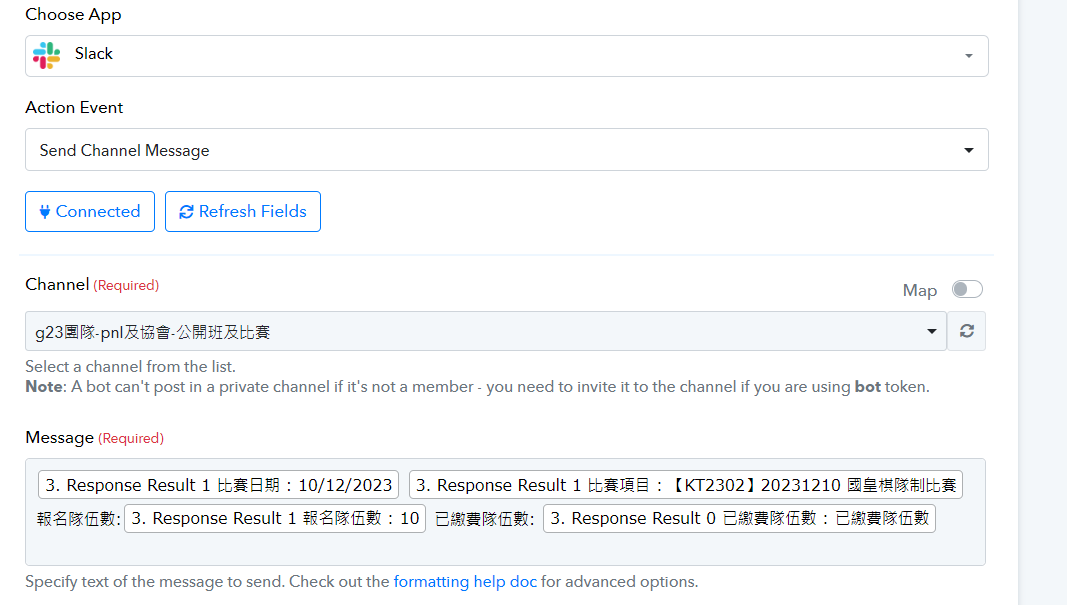
Task: Click the Slack logo icon
Action: point(46,55)
